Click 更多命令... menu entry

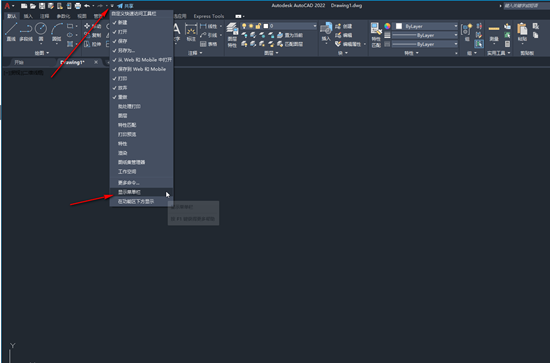pos(141,183)
